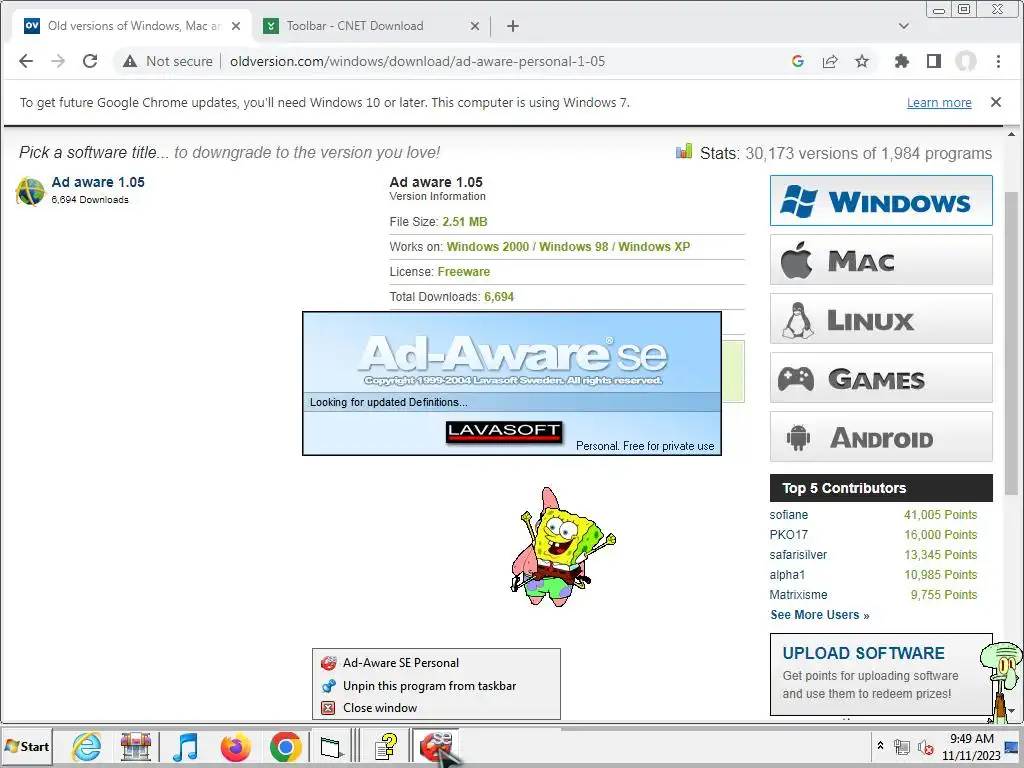1024x768 pixels.
Task: Click the Ad-Aware SE taskbar icon
Action: click(x=436, y=746)
